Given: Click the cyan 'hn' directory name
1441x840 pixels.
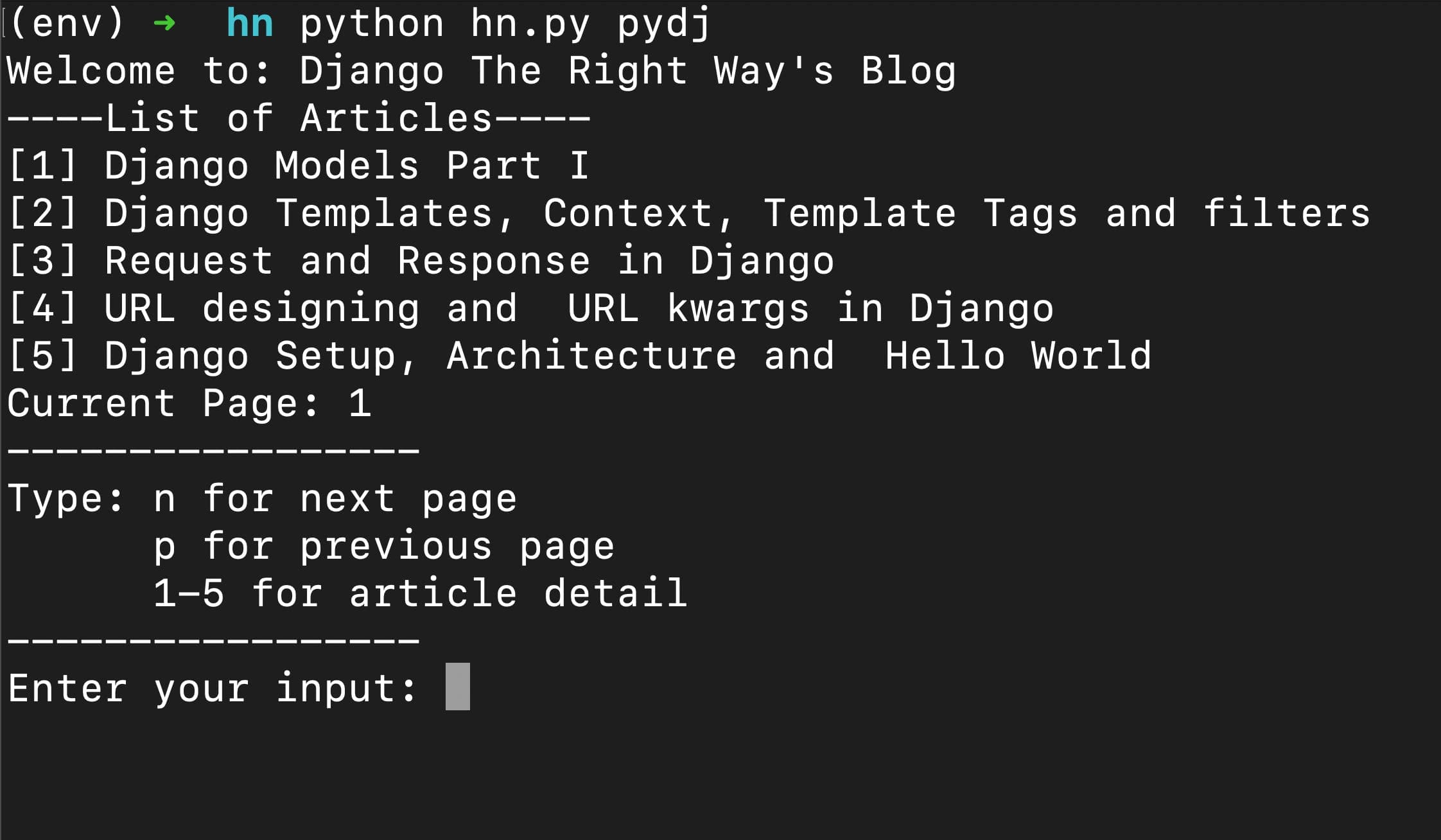Looking at the screenshot, I should pos(249,24).
